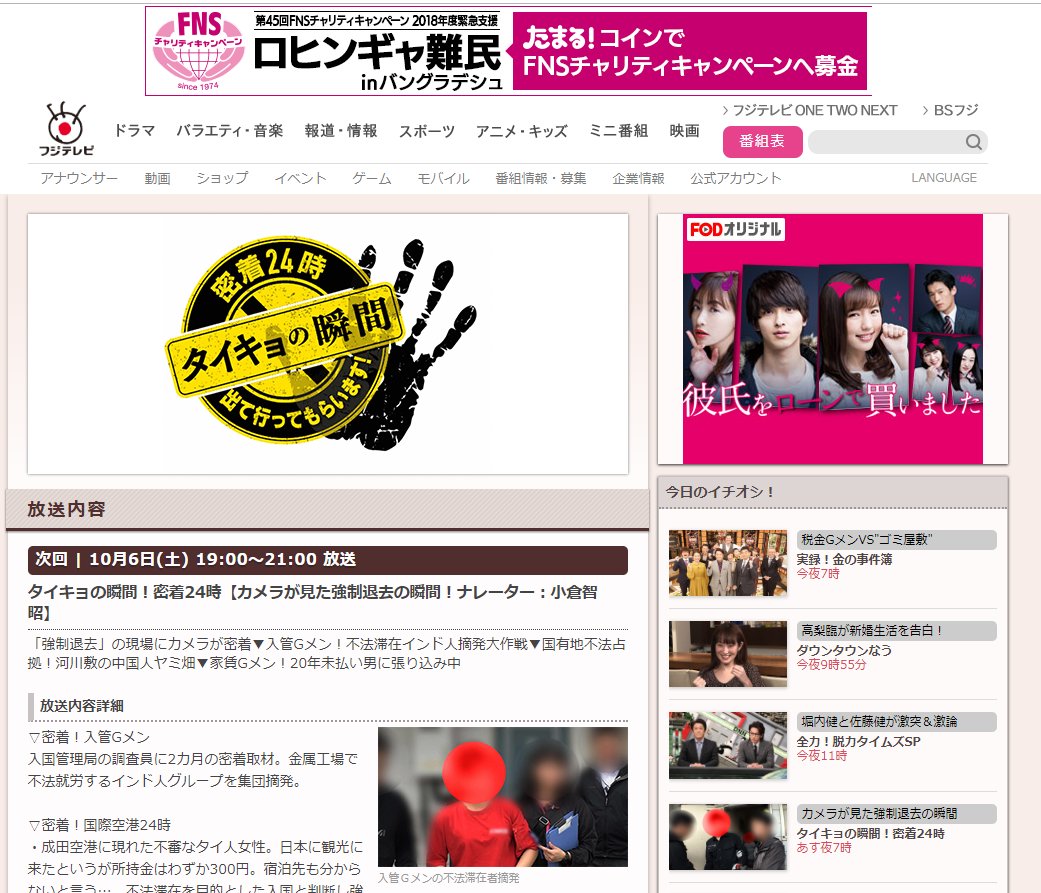The height and width of the screenshot is (893, 1041).
Task: Open the アニメ・キッズ menu
Action: pyautogui.click(x=522, y=131)
